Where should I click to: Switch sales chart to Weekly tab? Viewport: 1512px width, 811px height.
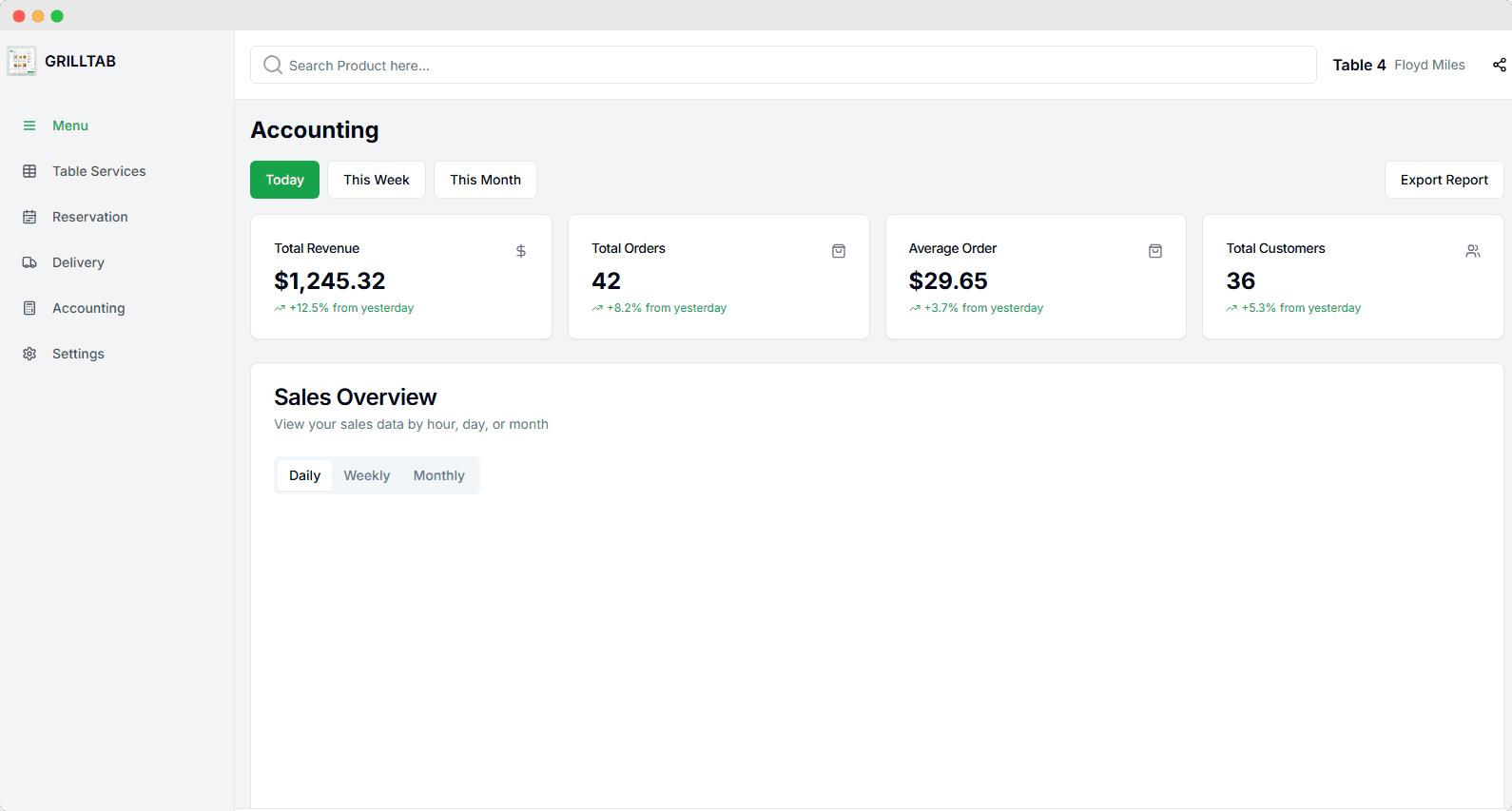click(x=367, y=475)
